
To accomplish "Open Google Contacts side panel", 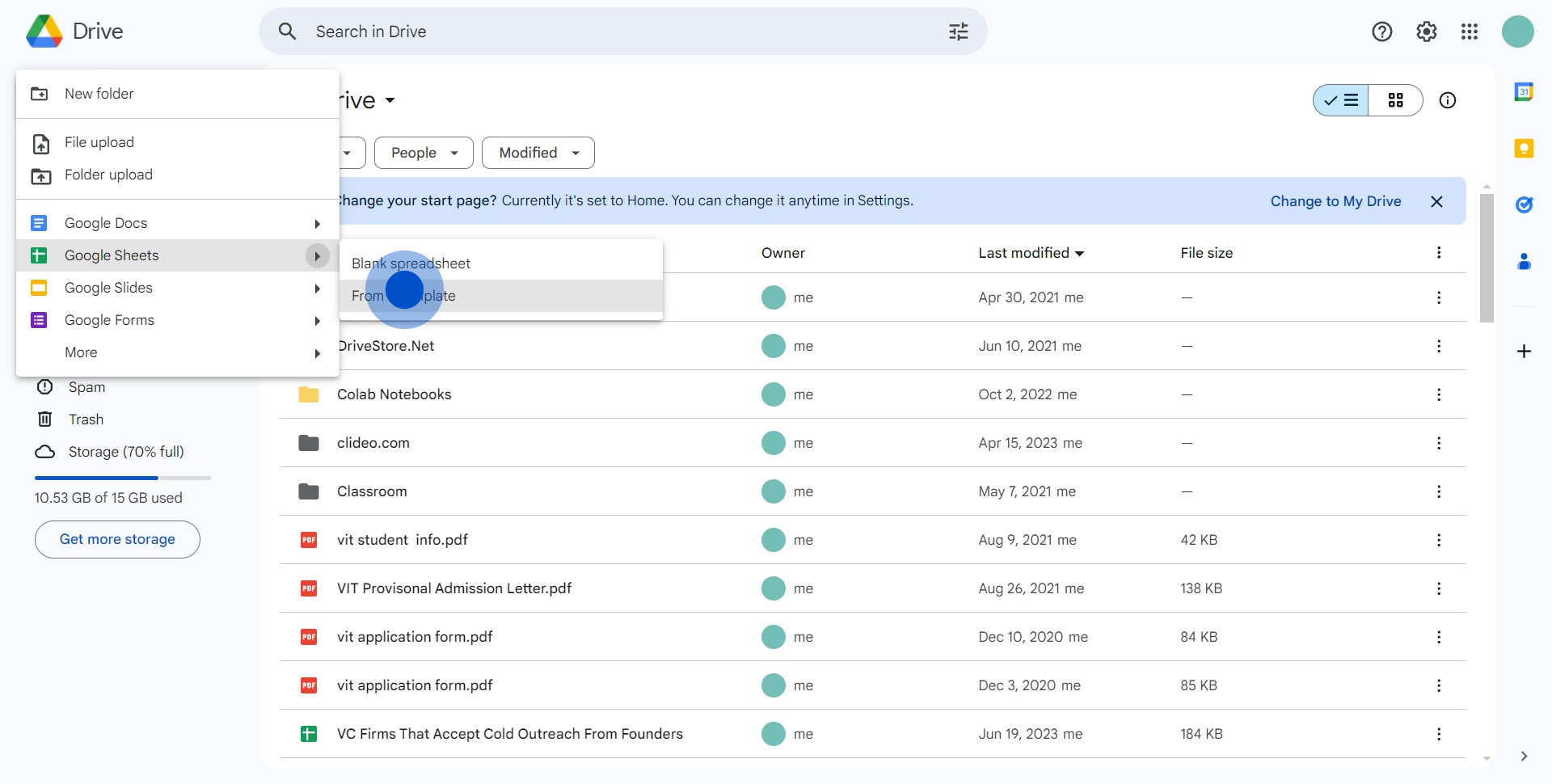I will pyautogui.click(x=1524, y=262).
